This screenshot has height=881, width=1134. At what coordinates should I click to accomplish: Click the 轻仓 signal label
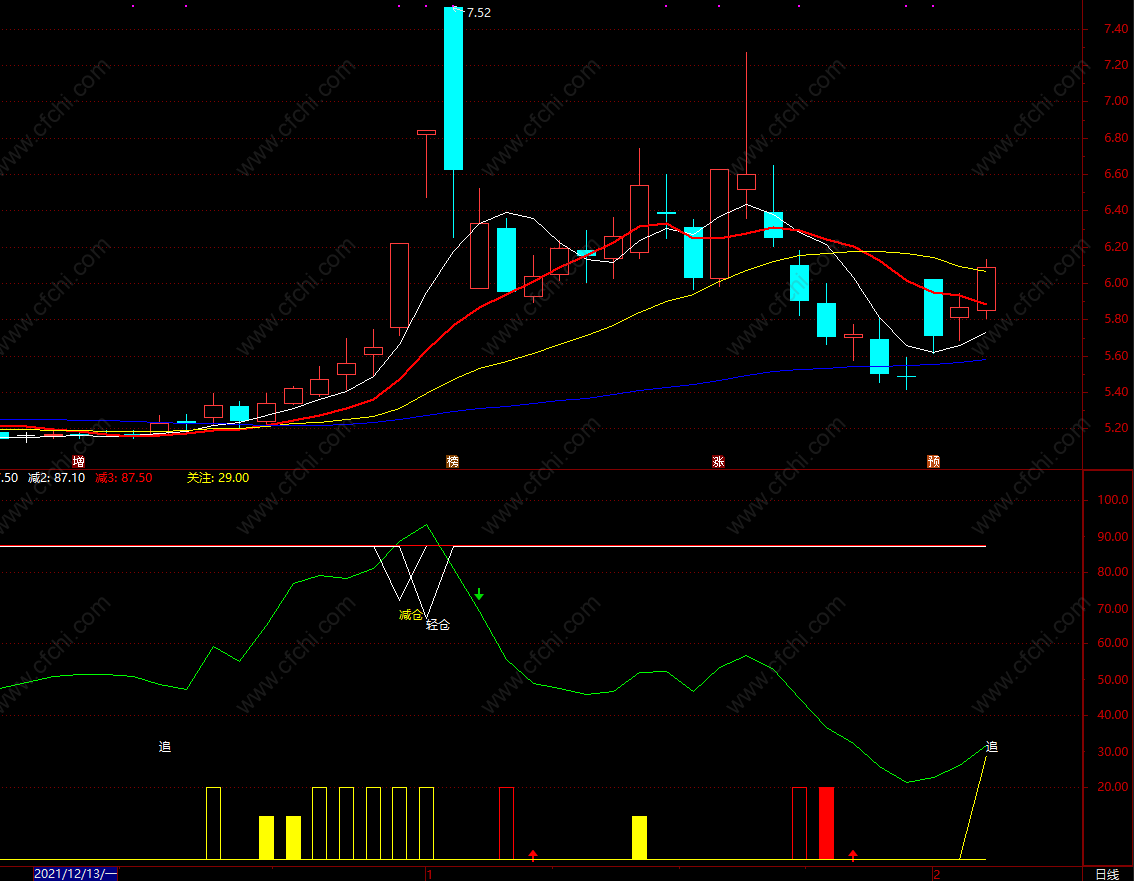[x=438, y=625]
